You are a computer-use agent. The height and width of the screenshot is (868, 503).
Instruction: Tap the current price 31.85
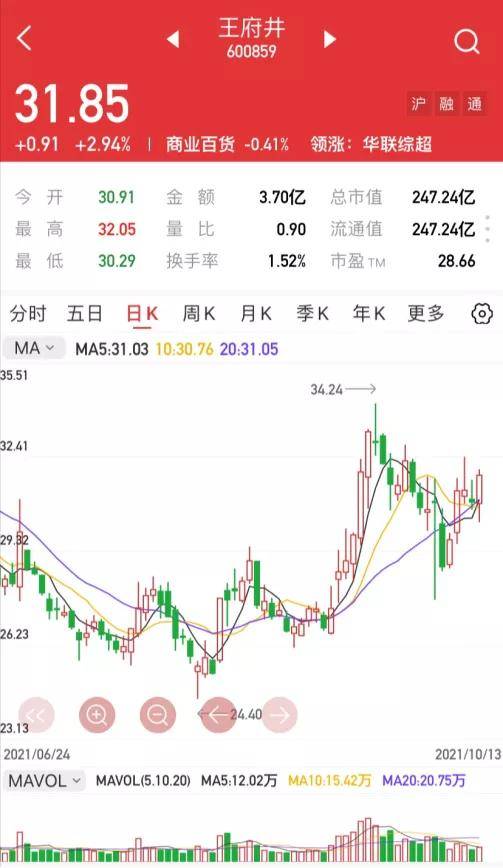pos(72,104)
